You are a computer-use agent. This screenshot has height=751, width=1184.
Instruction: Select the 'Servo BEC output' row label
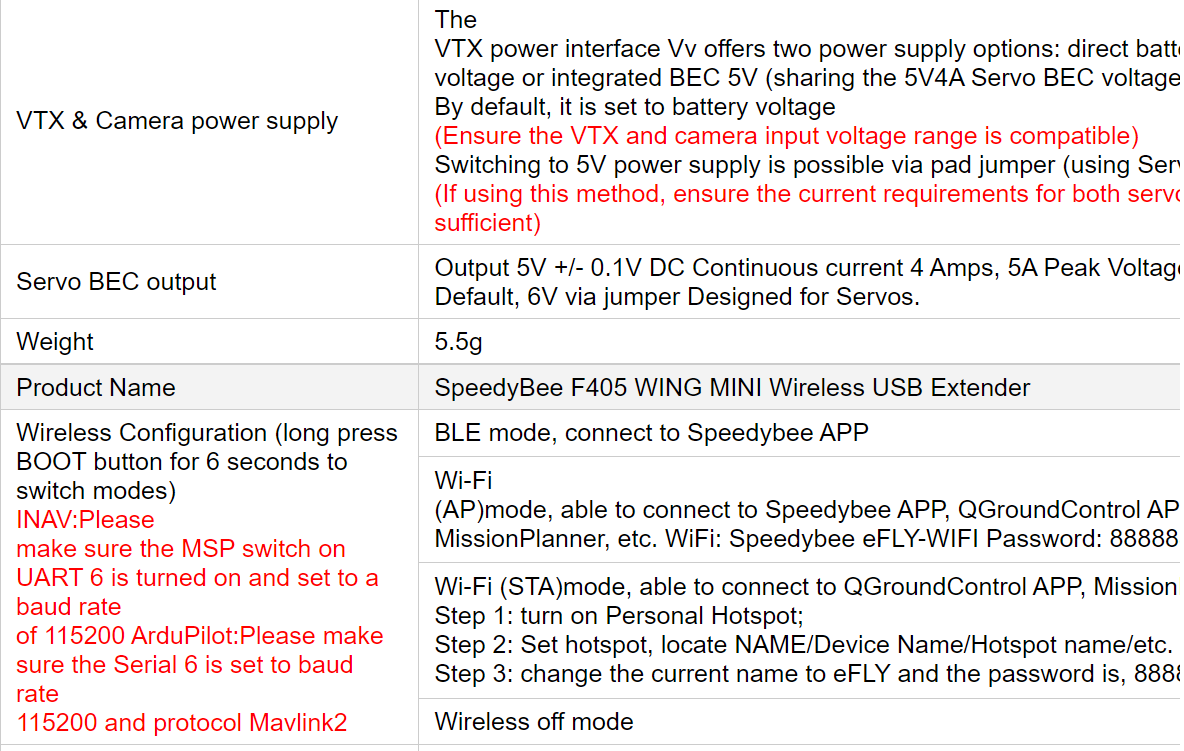(x=116, y=282)
